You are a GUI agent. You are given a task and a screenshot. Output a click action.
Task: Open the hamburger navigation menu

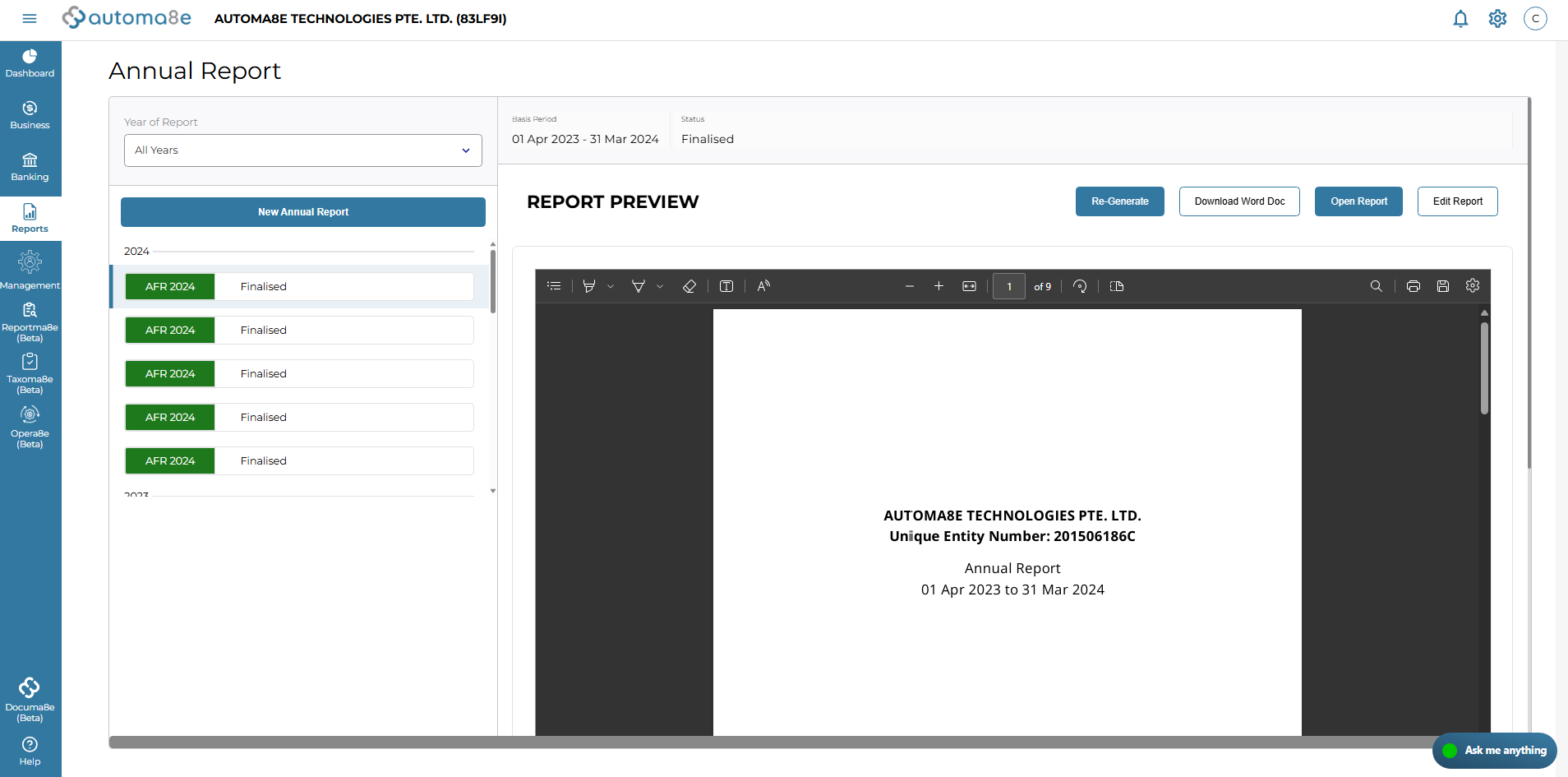pos(30,18)
